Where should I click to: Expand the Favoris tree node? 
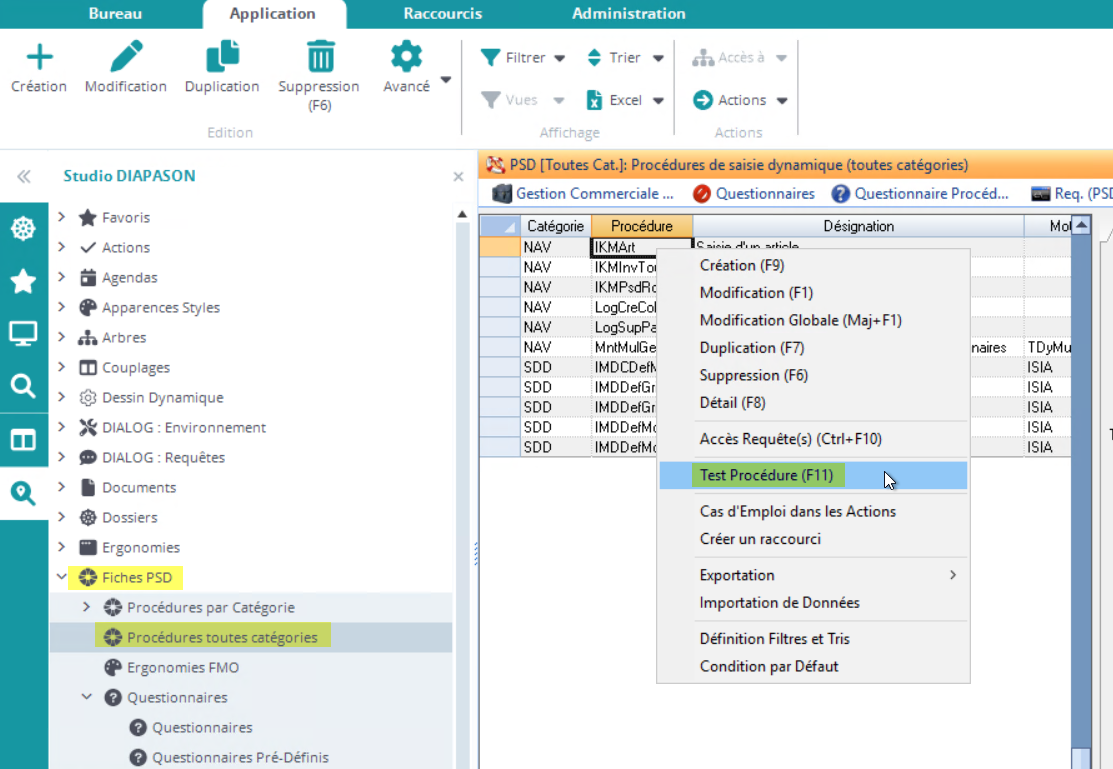pyautogui.click(x=62, y=217)
